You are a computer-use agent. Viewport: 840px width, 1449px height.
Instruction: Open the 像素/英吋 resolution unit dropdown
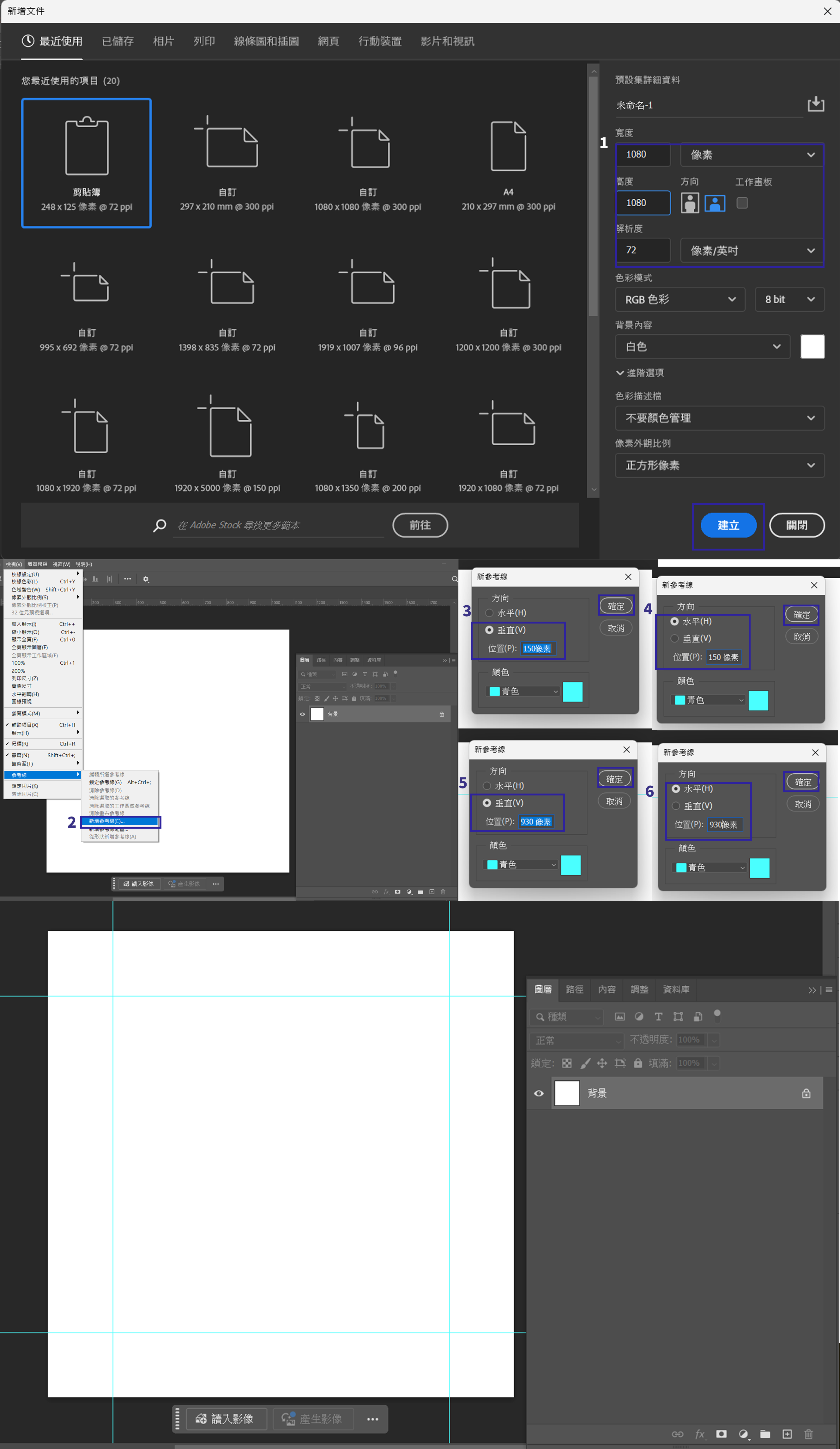[752, 251]
